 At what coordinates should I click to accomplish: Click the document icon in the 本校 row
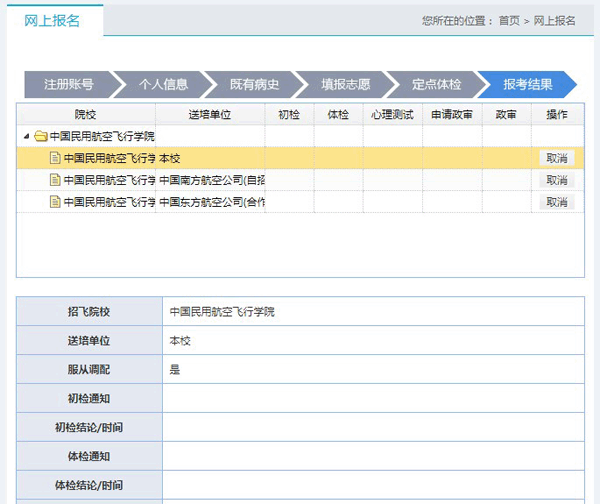55,158
